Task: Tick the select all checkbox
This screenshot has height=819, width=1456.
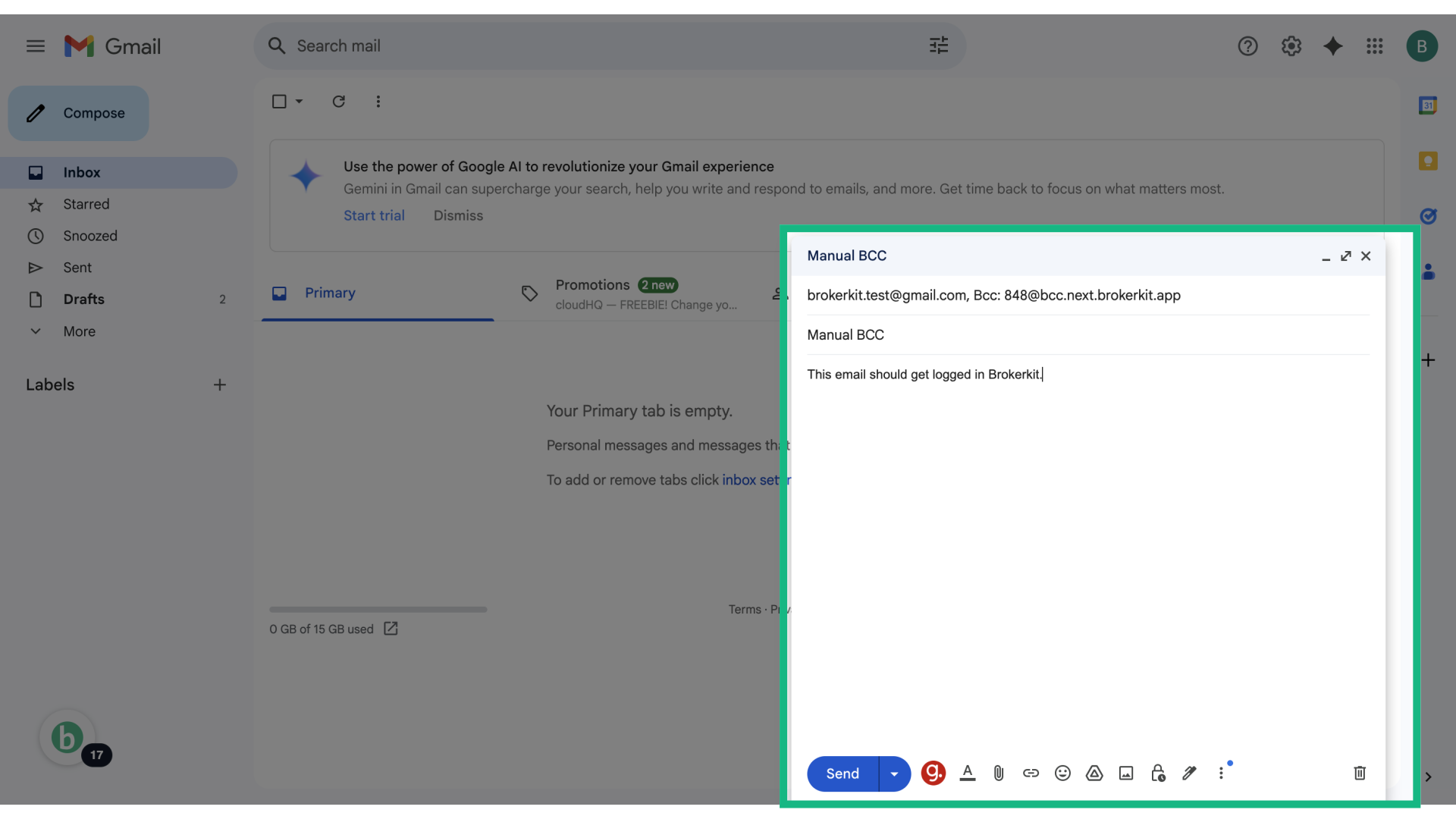Action: tap(279, 101)
